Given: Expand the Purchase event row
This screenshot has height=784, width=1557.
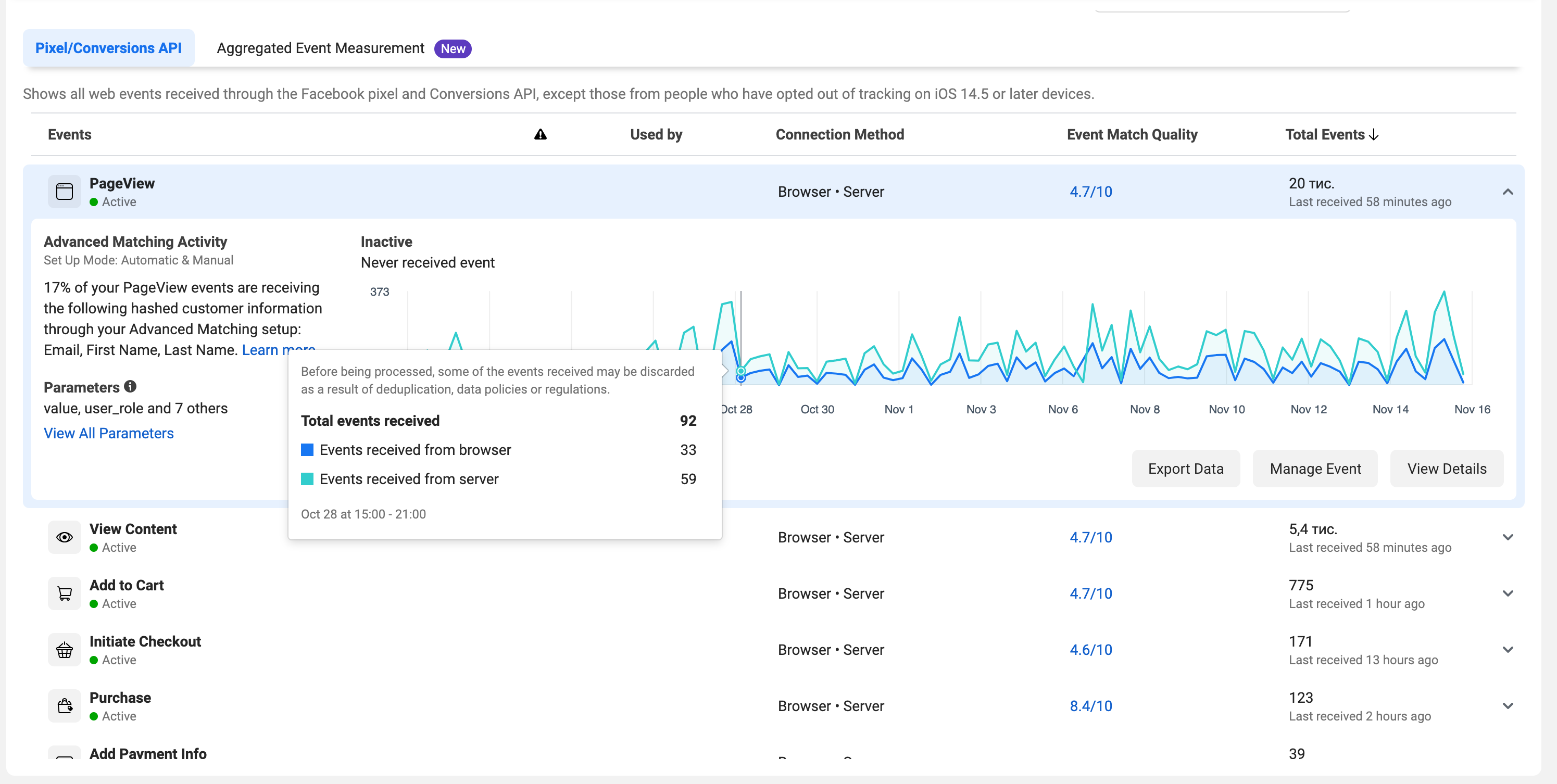Looking at the screenshot, I should [x=1508, y=706].
